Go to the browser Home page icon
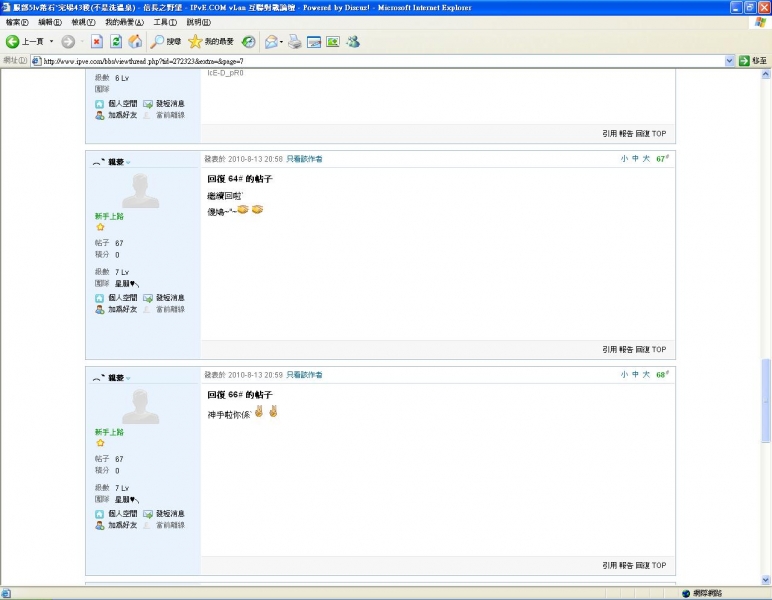This screenshot has height=600, width=772. click(134, 41)
